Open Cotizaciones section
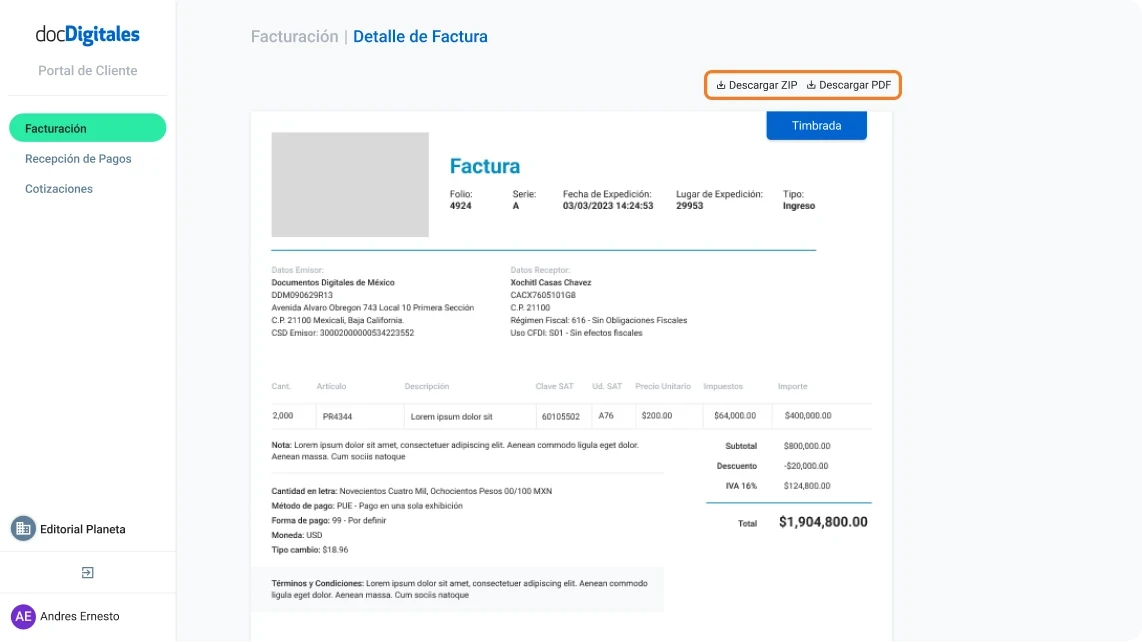Screen dimensions: 1142x642 (x=59, y=188)
